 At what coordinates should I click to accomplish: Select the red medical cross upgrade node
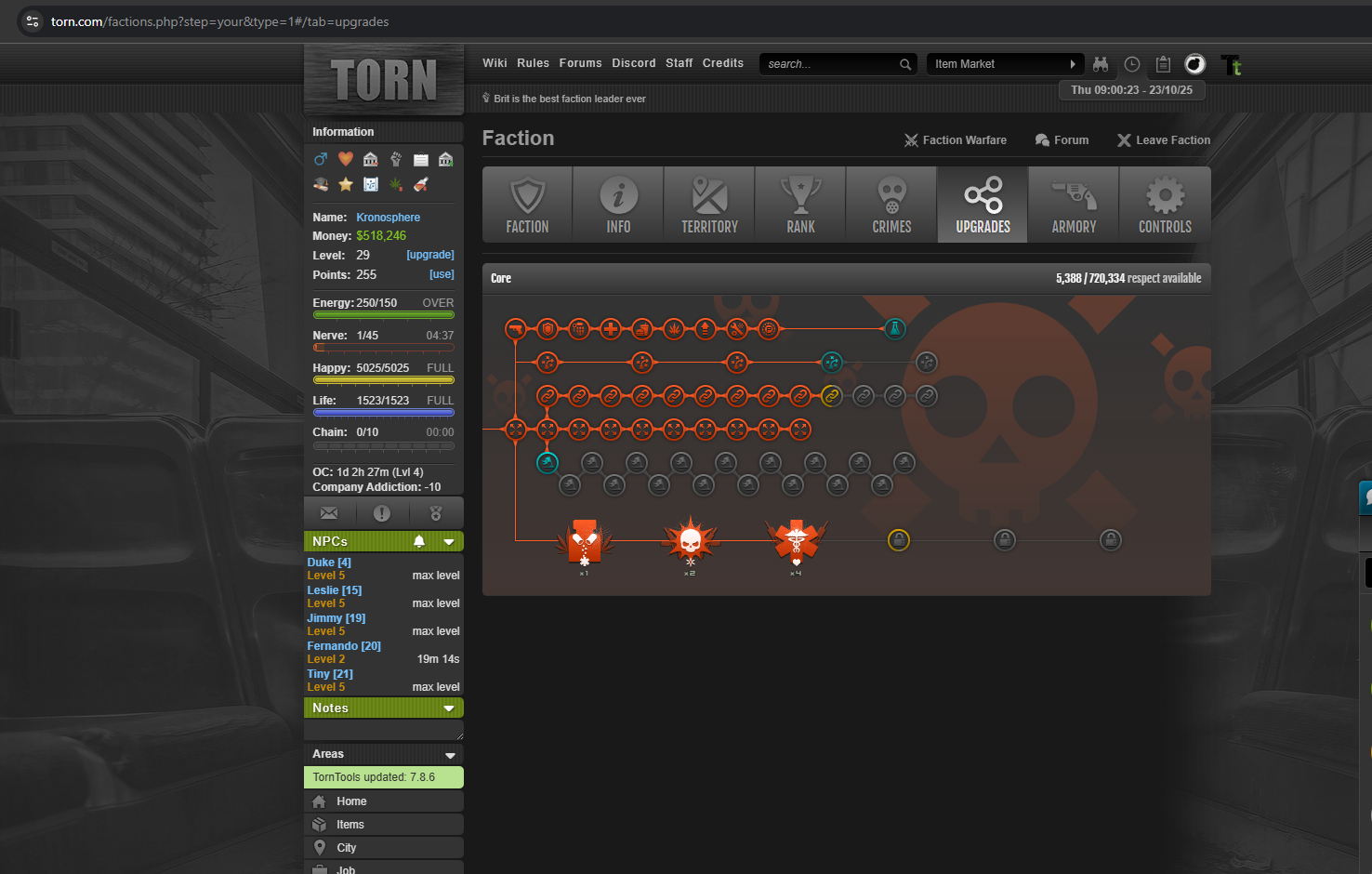pos(611,329)
